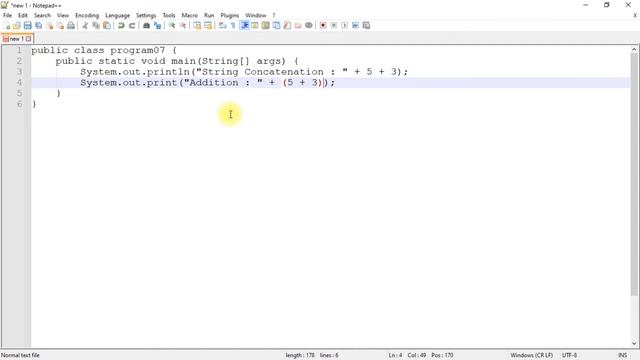Place cursor in 'public class program07' line

(104, 50)
